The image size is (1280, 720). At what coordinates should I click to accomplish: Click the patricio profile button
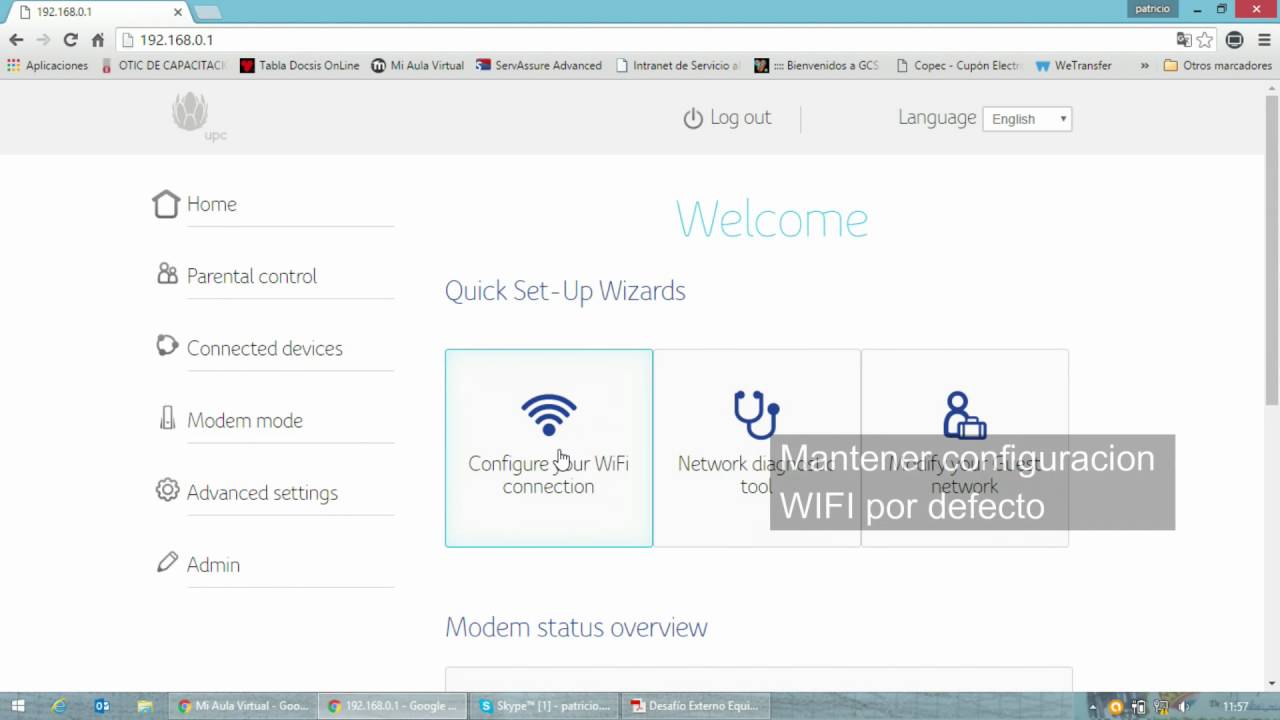click(1152, 9)
